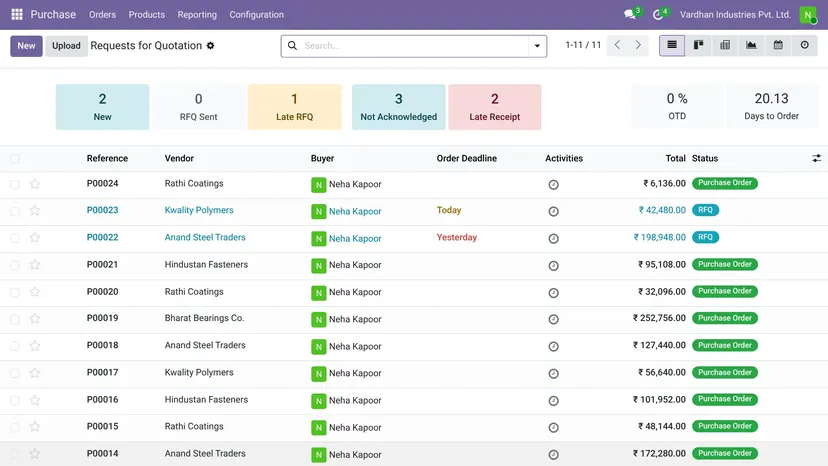Click the Yesterday deadline on P00022
Viewport: 828px width, 466px height.
pyautogui.click(x=457, y=237)
